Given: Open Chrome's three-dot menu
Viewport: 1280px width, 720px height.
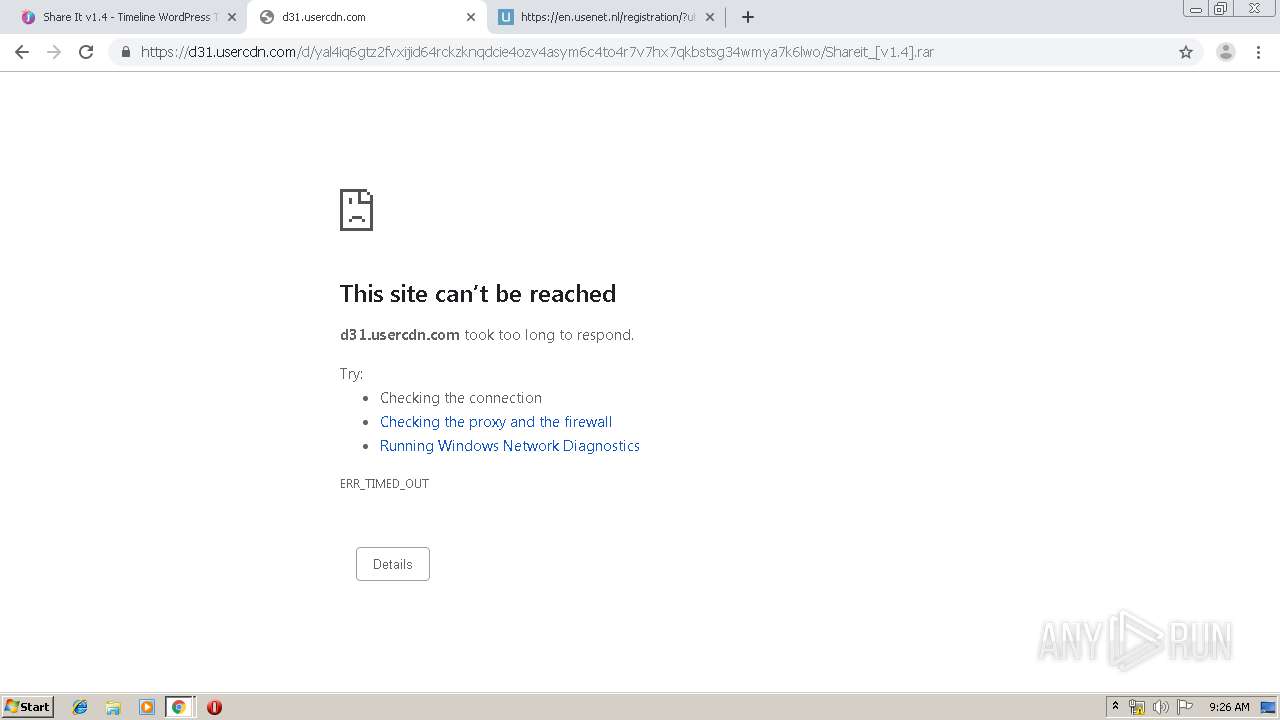Looking at the screenshot, I should 1258,52.
